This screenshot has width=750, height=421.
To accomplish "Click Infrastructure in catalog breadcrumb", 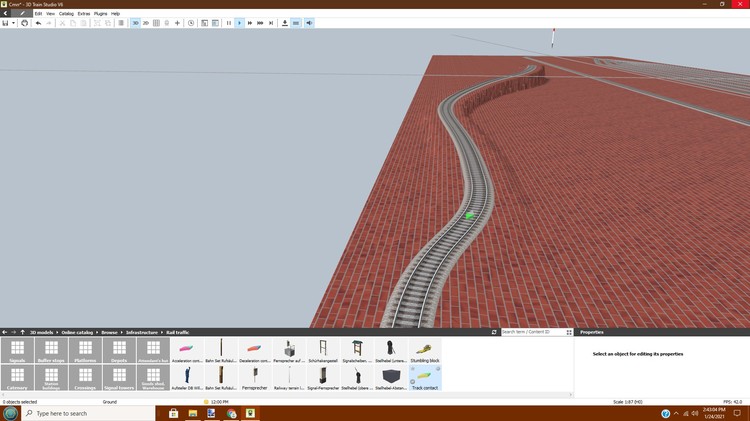I will 142,332.
